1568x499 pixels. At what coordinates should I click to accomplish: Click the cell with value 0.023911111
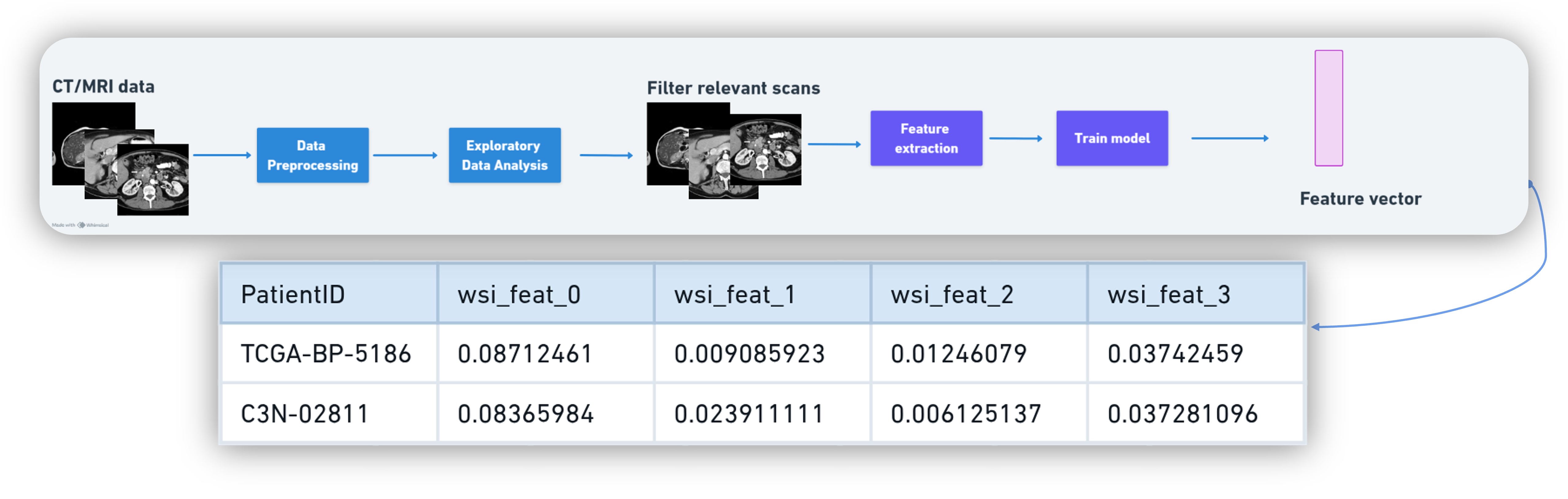762,414
